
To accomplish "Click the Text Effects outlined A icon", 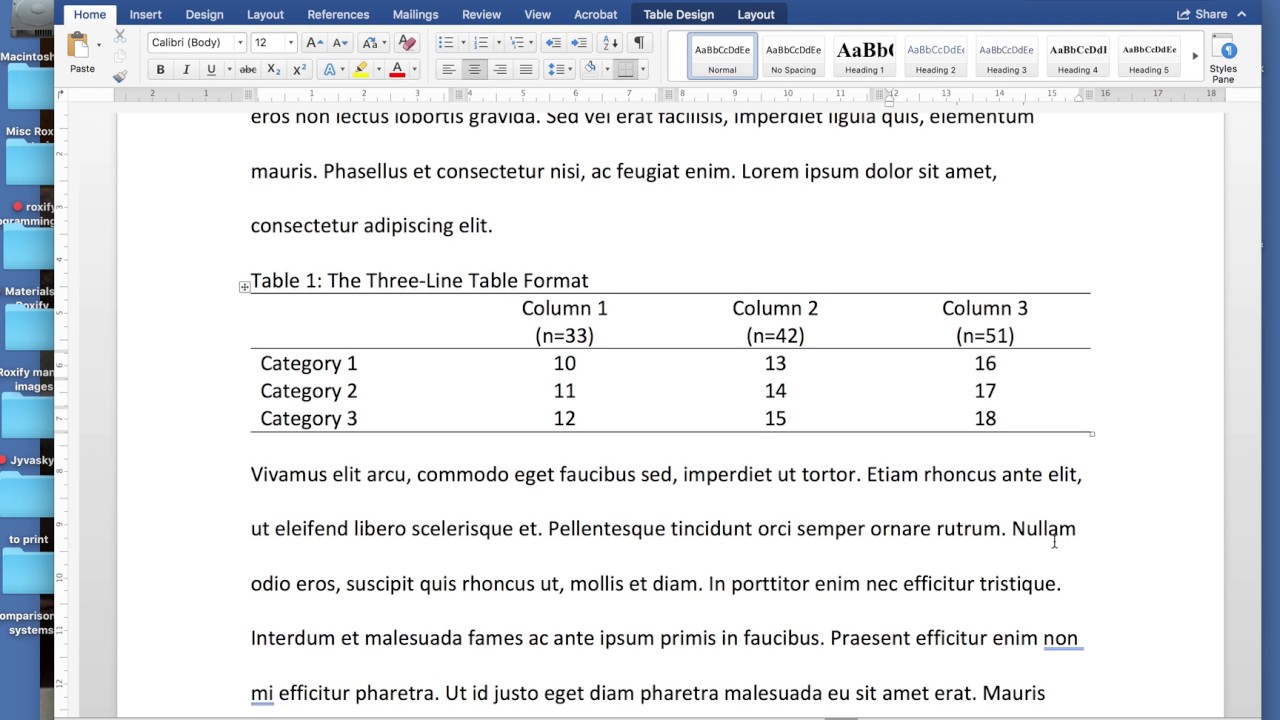I will click(329, 70).
